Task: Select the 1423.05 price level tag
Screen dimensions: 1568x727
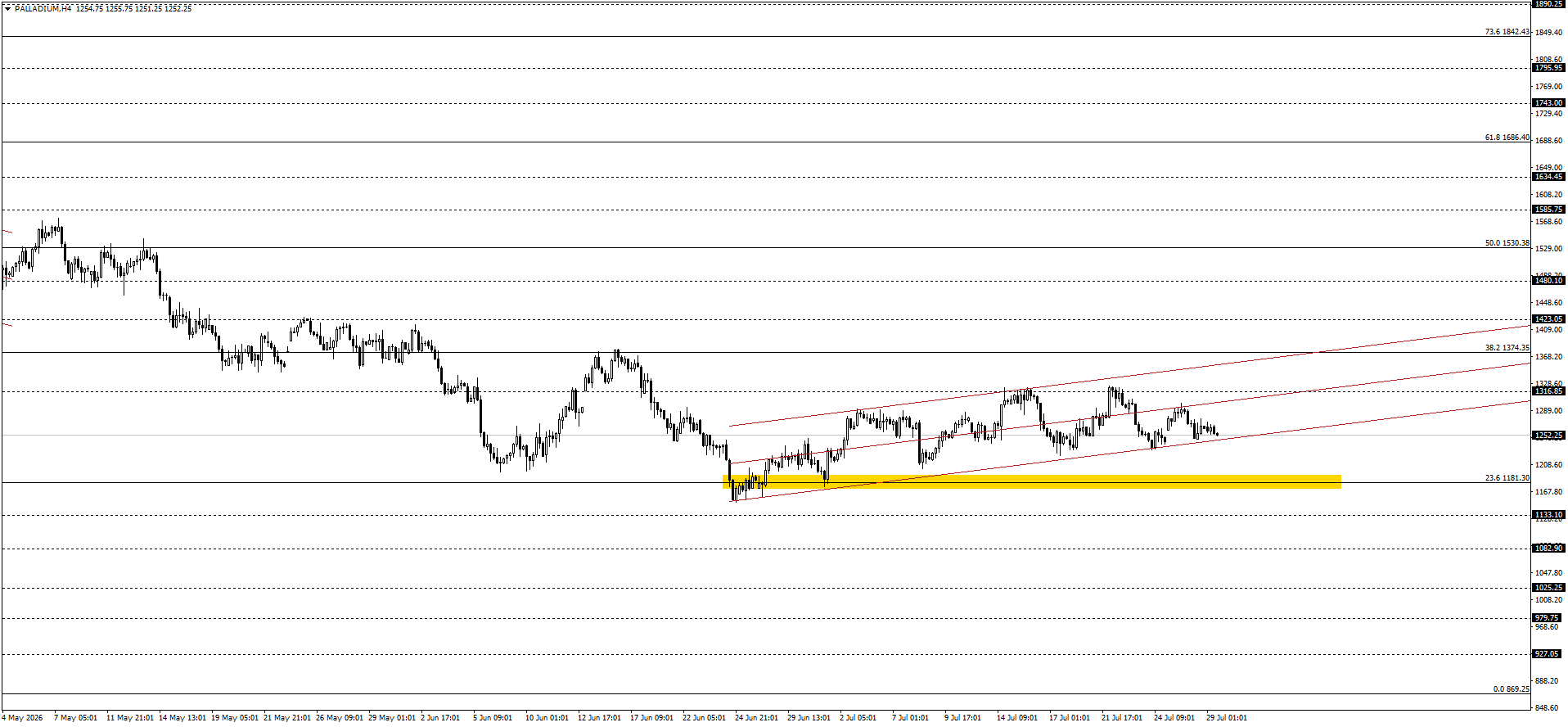Action: point(1548,319)
